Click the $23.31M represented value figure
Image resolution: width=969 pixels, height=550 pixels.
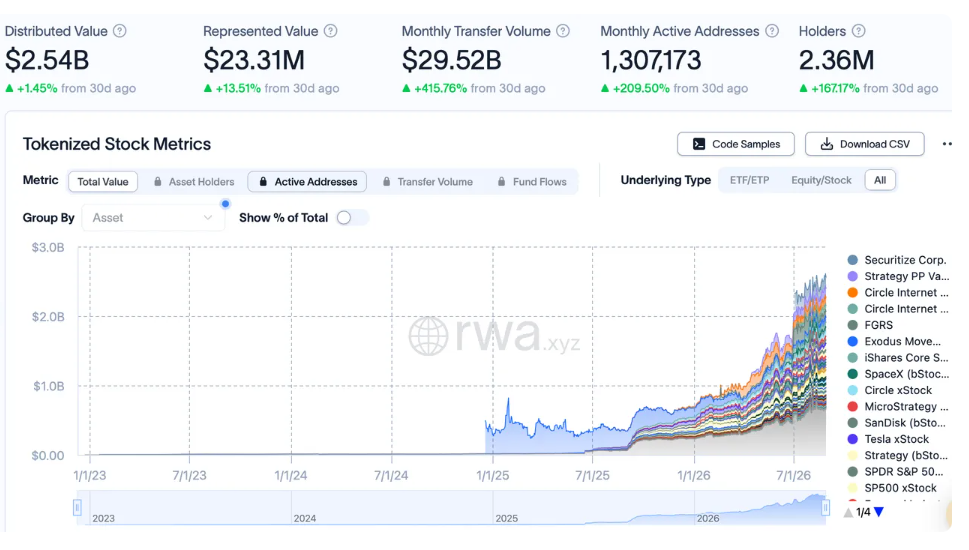254,60
